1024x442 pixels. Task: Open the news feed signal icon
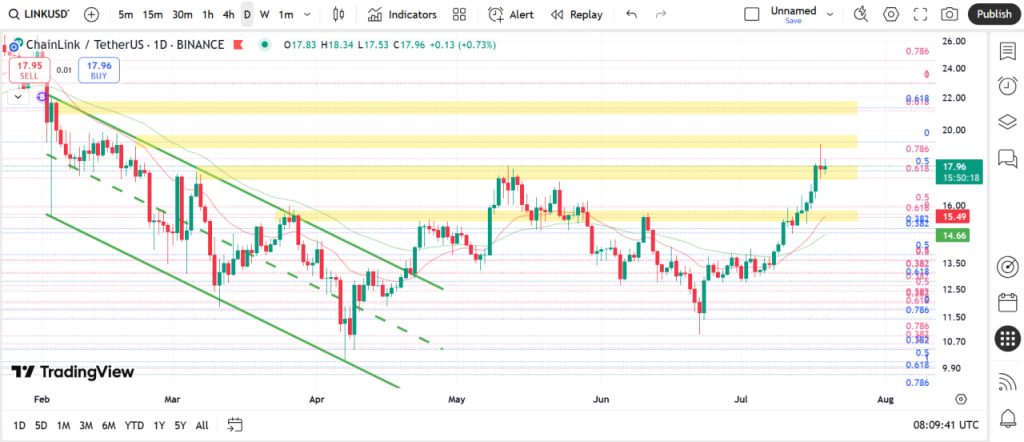(x=1008, y=382)
